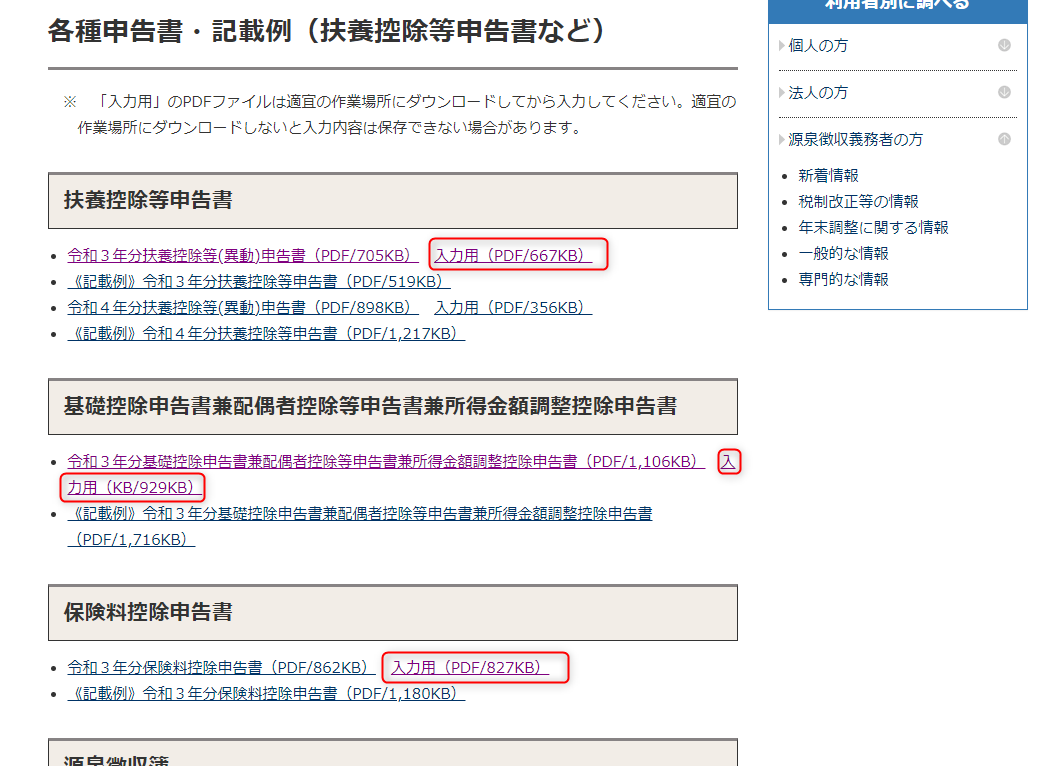Click 入力用（PDF/356KB）next to the 令和４年 form

coord(512,307)
